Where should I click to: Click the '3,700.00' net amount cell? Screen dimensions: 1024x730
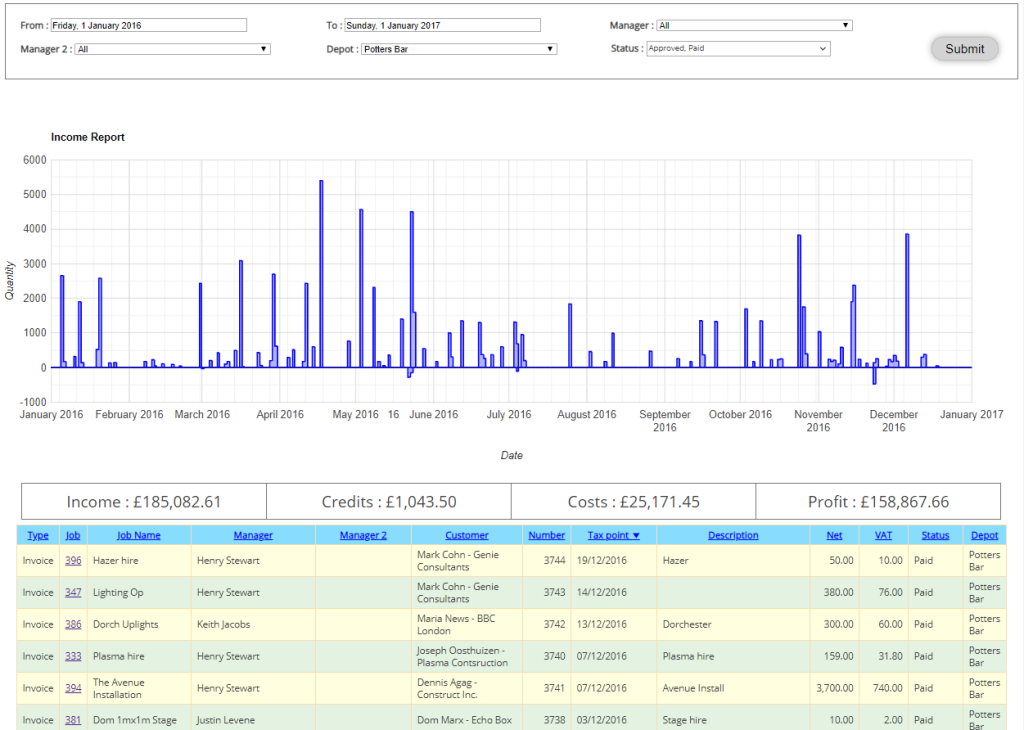834,688
